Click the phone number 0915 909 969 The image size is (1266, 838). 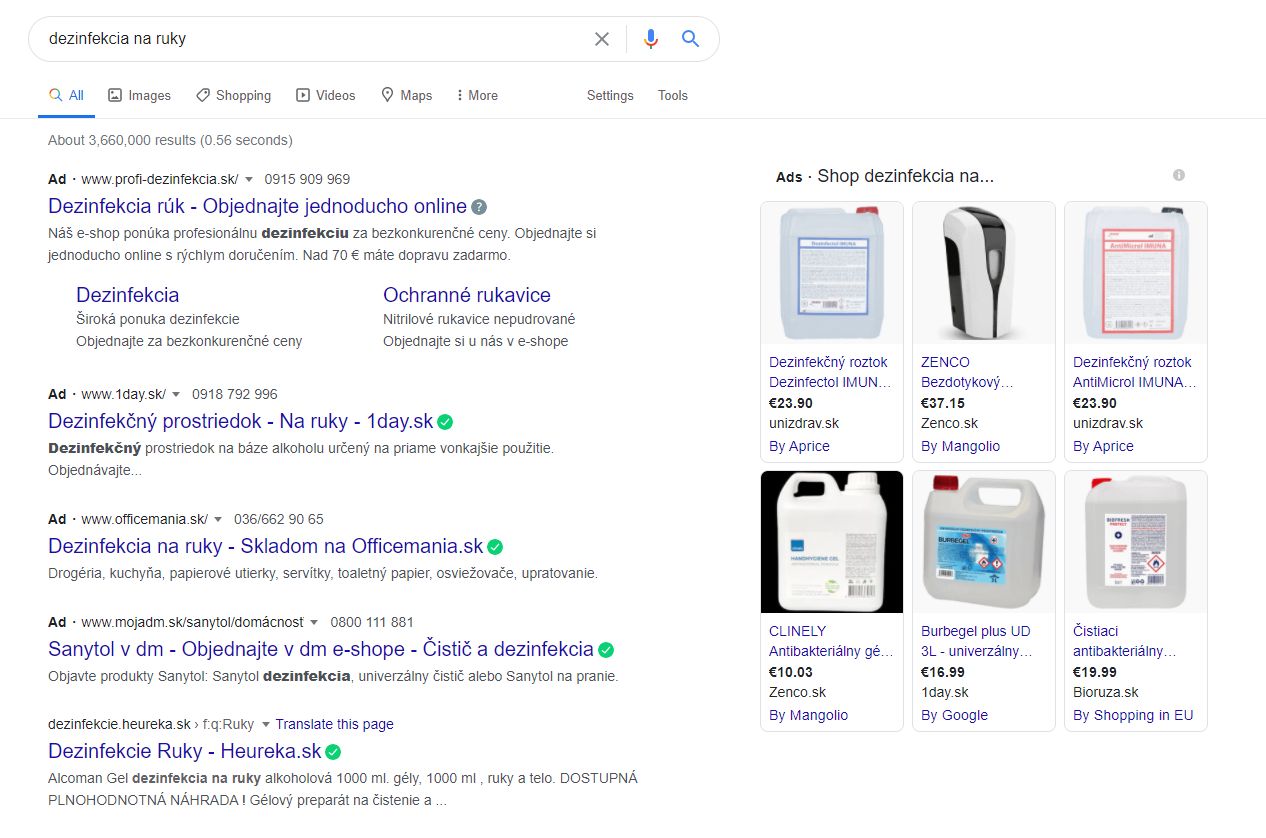coord(307,179)
